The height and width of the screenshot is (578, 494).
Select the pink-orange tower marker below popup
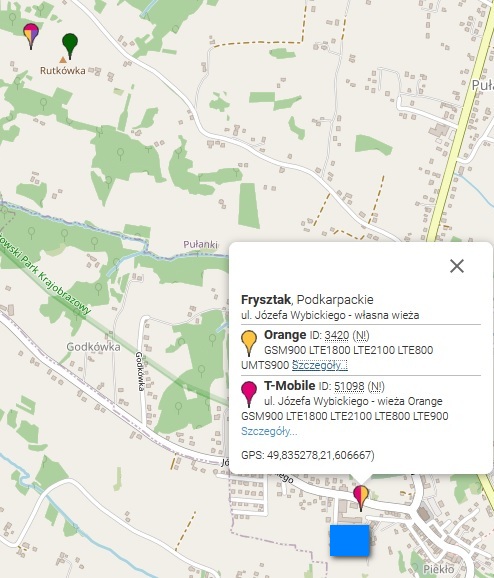(361, 498)
